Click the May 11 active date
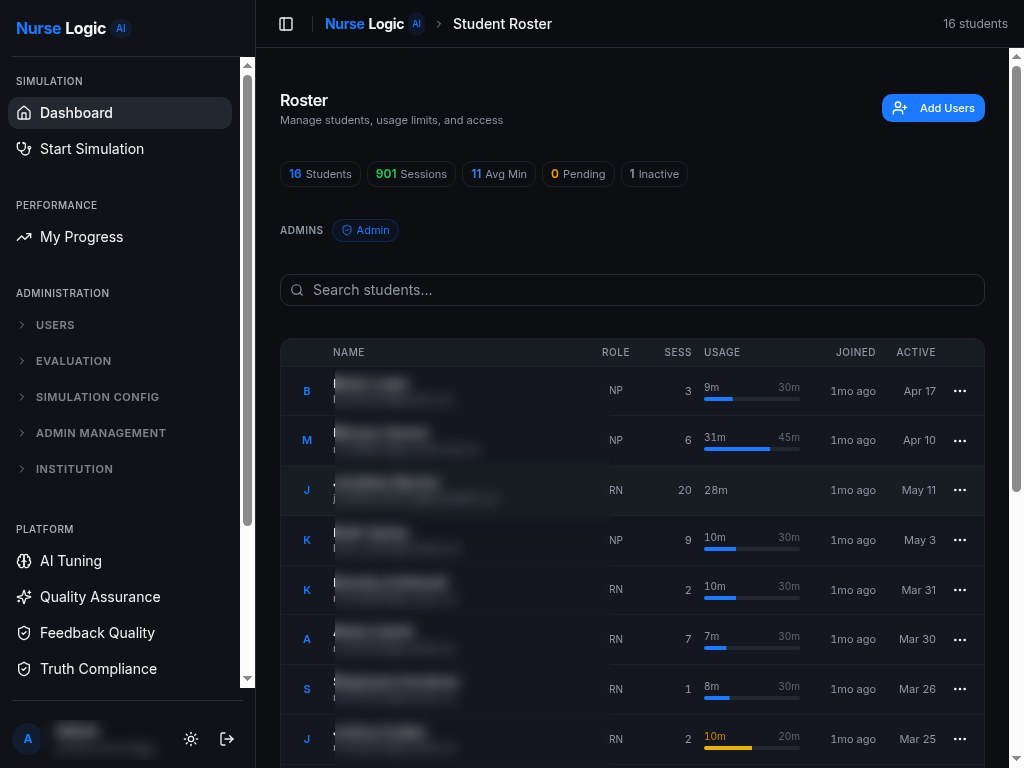Screen dimensions: 1024x768 [x=918, y=490]
